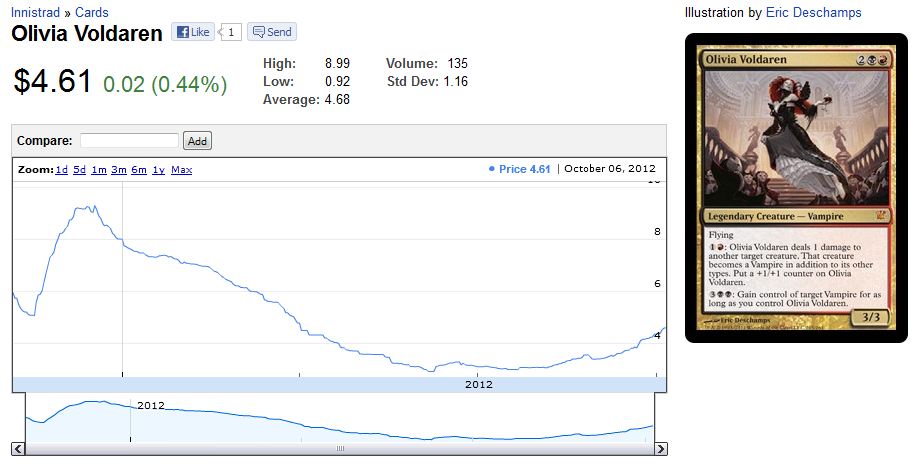This screenshot has height=472, width=922.
Task: Click the blue Price legend dot
Action: 491,169
